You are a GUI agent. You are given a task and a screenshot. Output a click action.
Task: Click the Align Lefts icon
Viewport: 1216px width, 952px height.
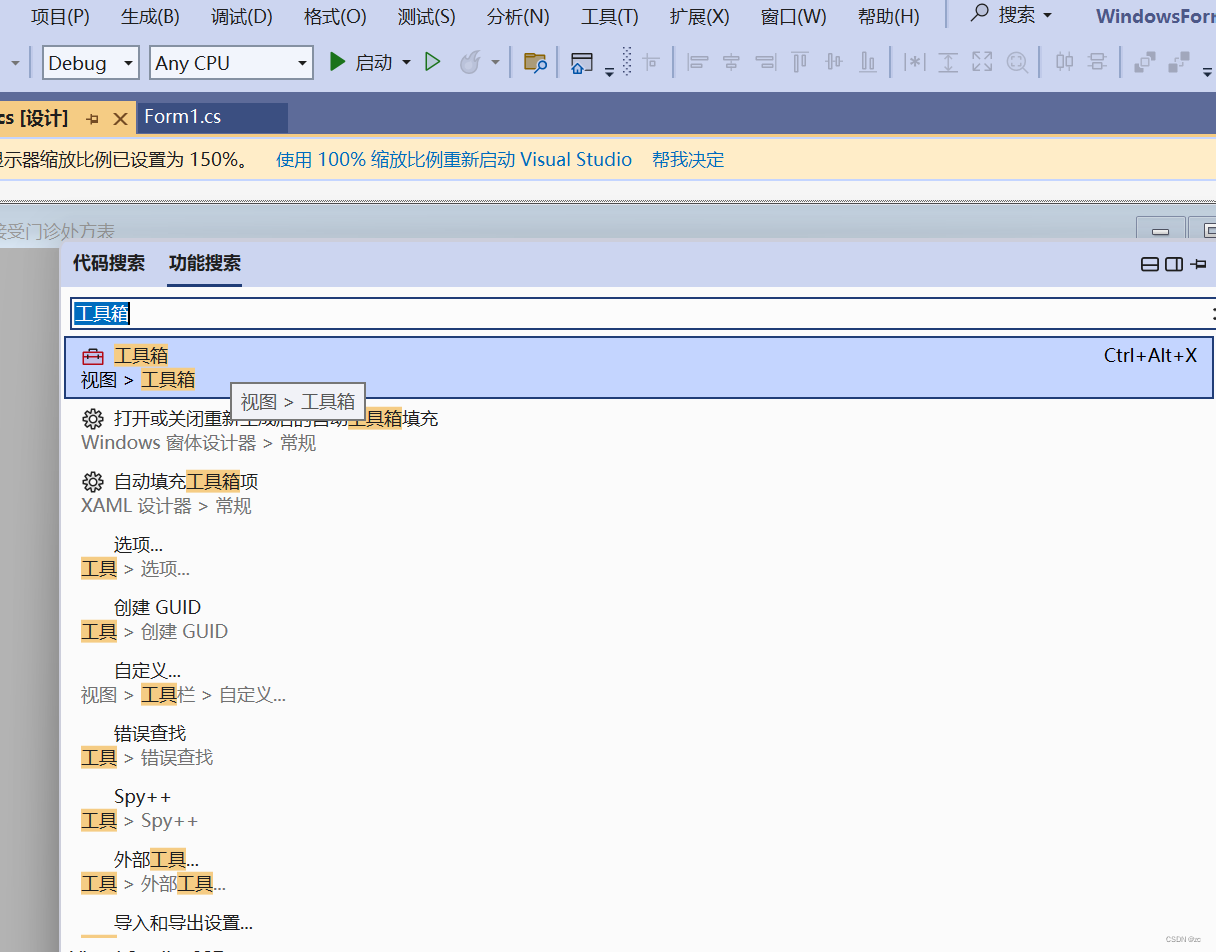tap(698, 63)
